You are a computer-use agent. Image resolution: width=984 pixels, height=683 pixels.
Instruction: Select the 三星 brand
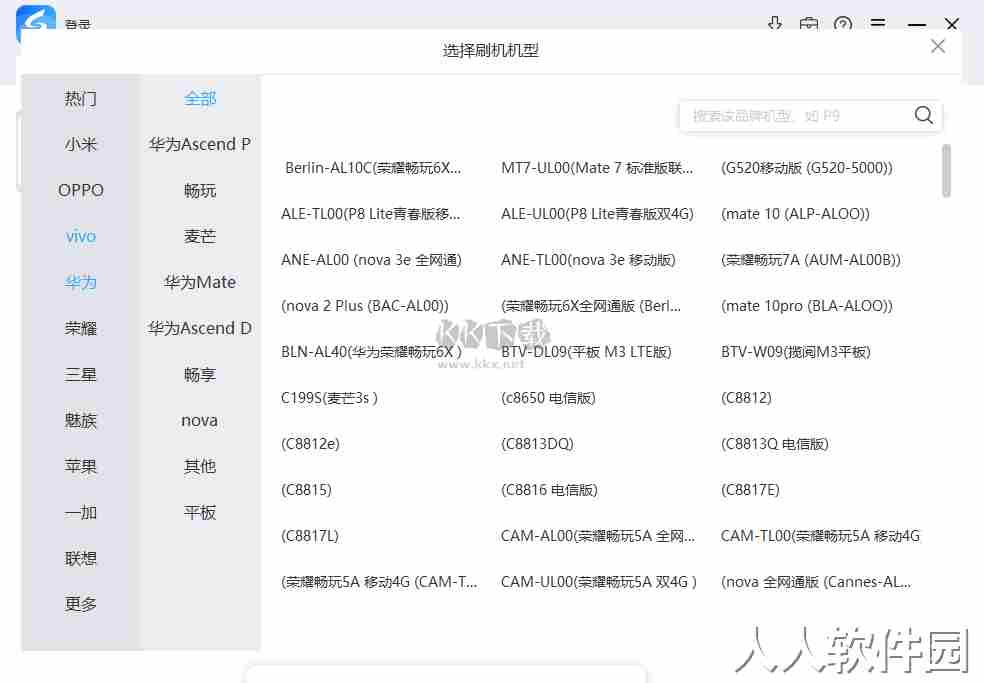point(81,375)
